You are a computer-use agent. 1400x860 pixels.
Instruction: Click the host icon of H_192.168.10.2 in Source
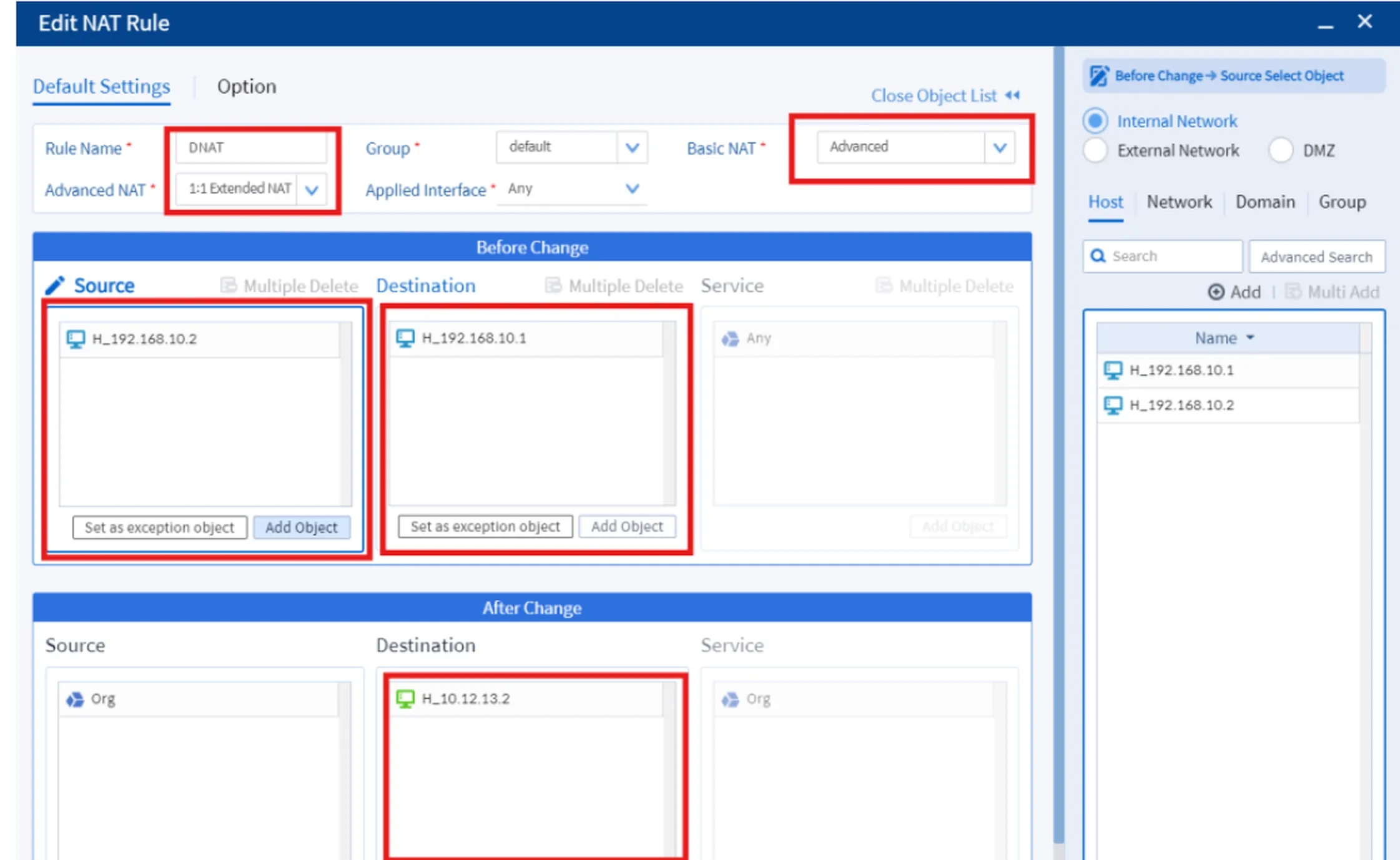click(x=76, y=339)
